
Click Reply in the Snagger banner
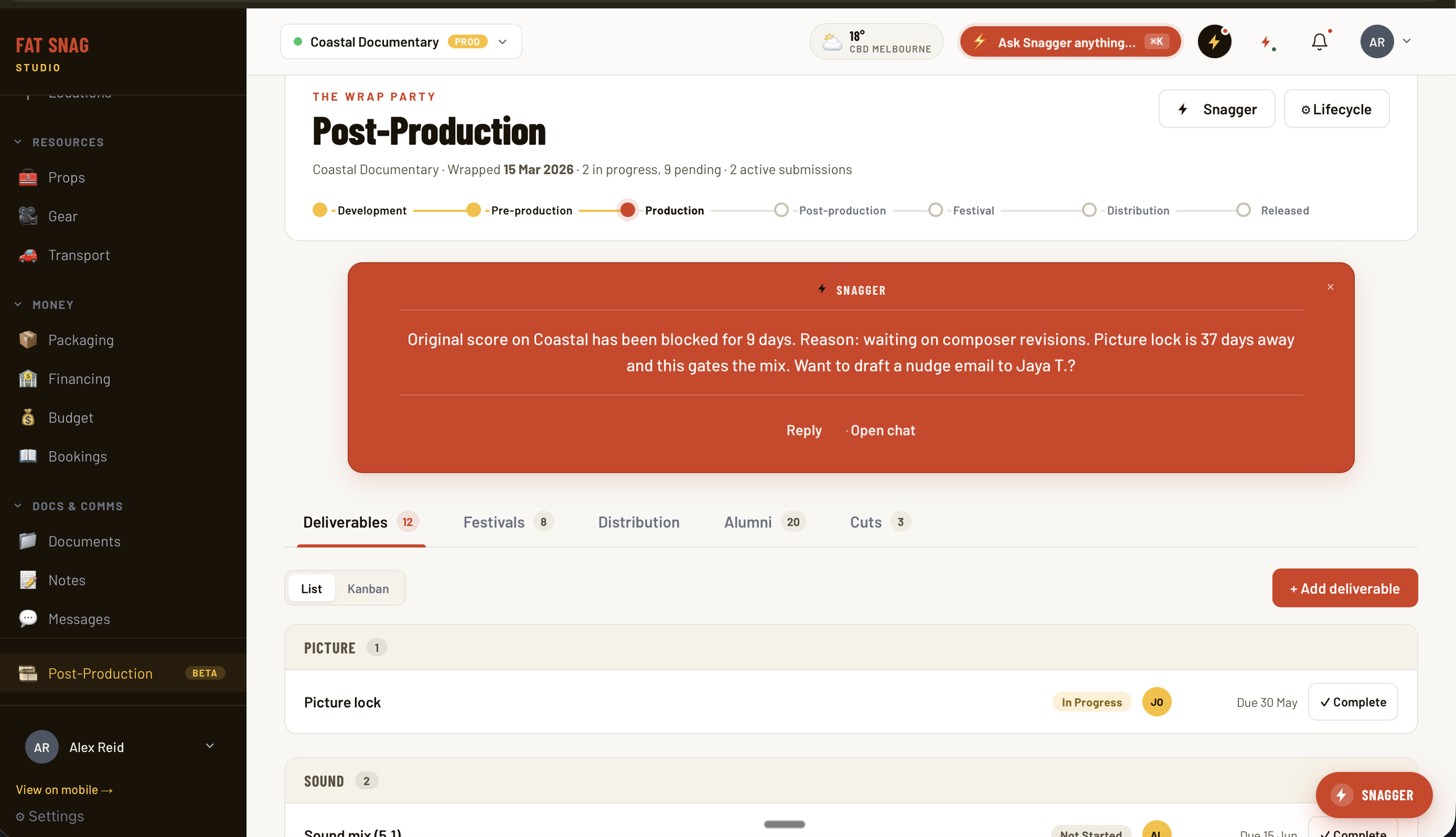coord(803,430)
